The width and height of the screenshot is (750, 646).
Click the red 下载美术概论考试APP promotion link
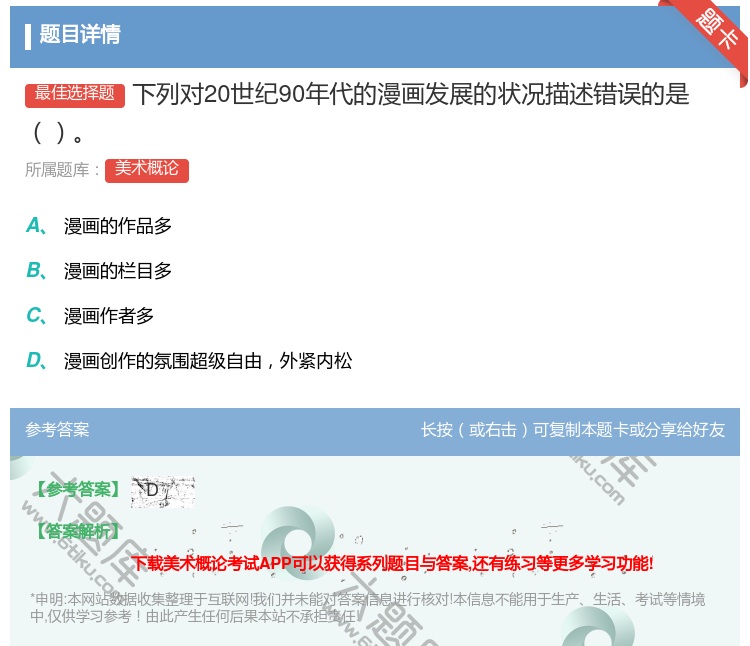point(392,563)
